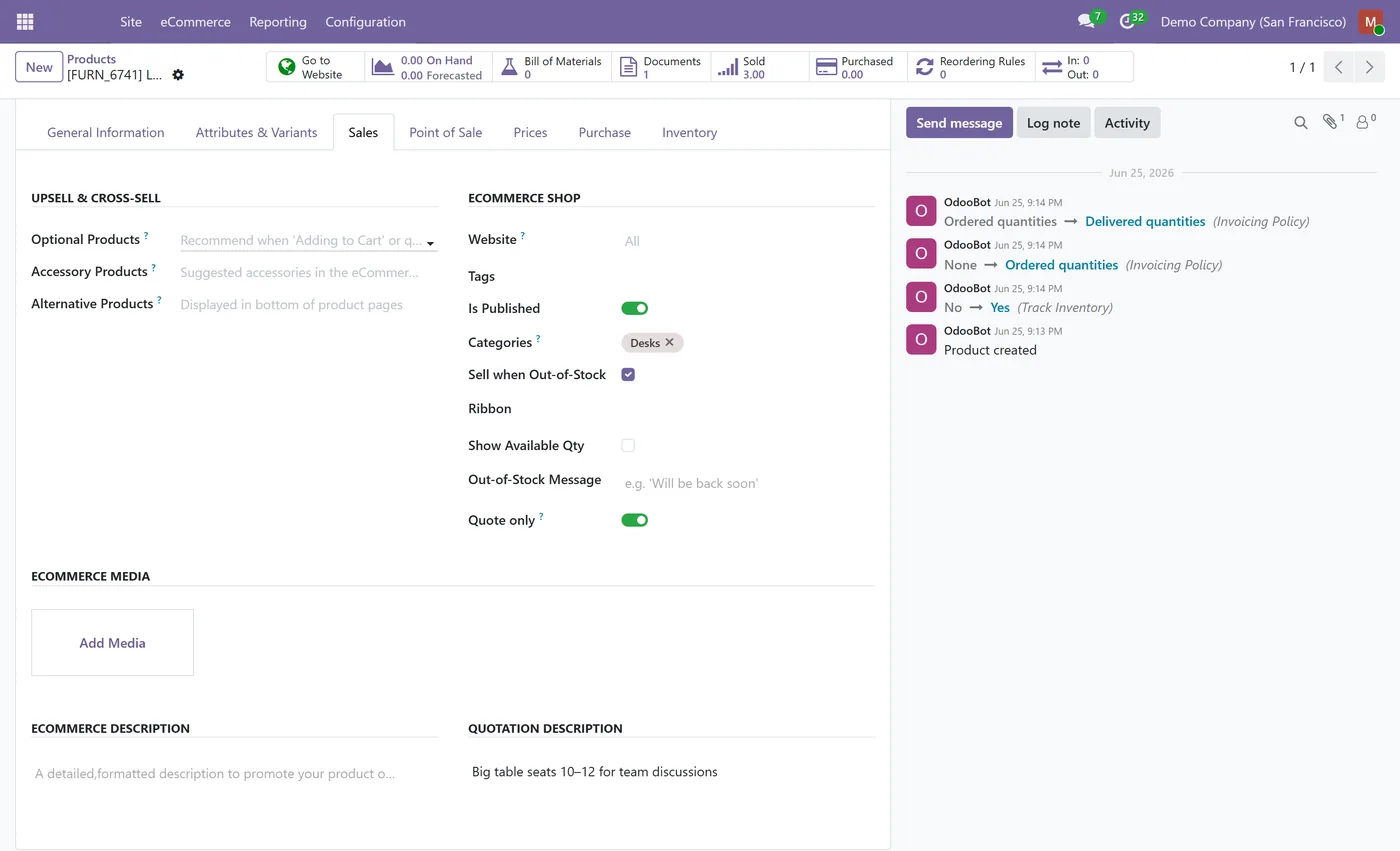Viewport: 1400px width, 851px height.
Task: Open the Company switcher Demo Company (San Francisco)
Action: [1252, 21]
